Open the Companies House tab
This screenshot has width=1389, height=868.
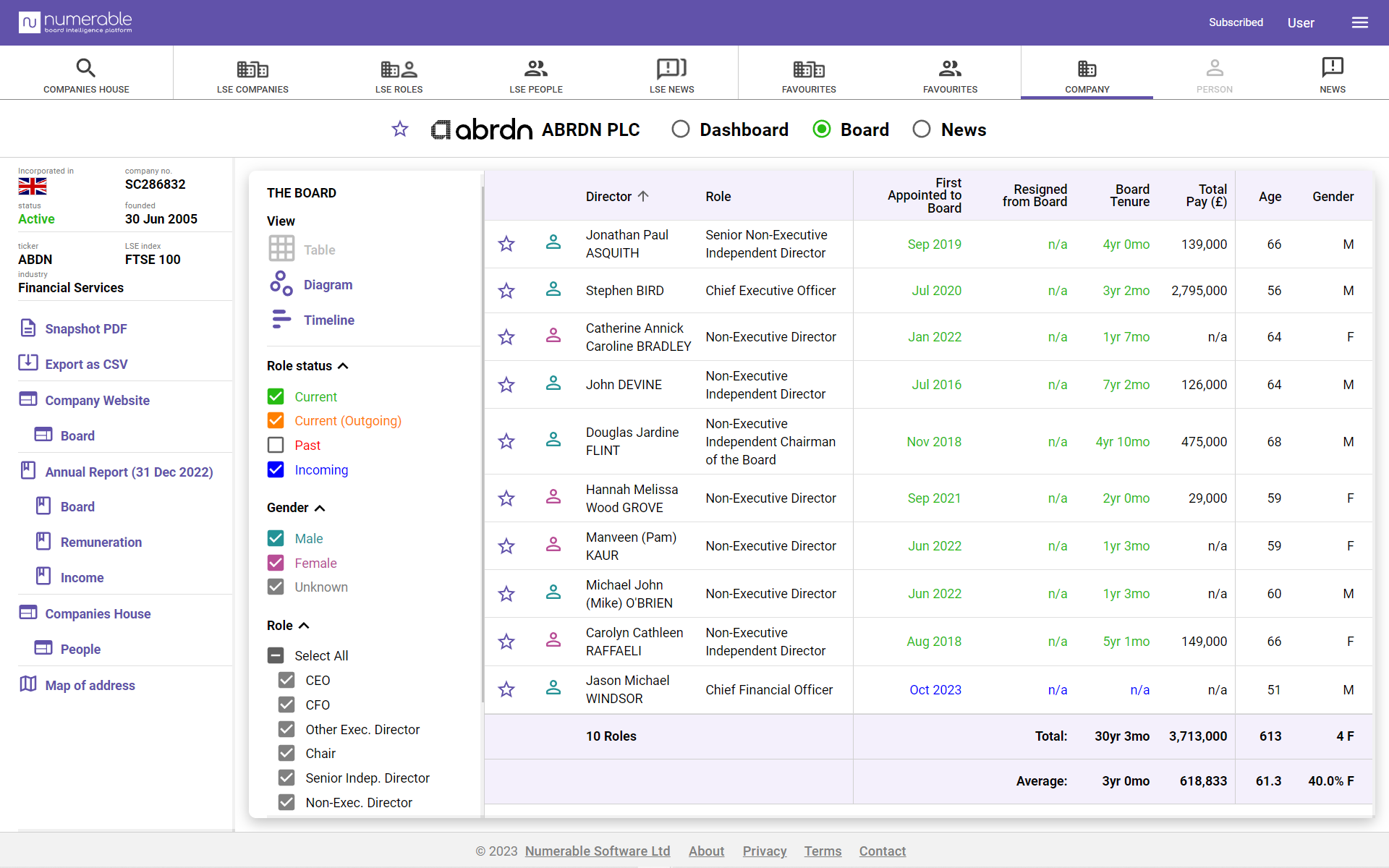pos(86,75)
